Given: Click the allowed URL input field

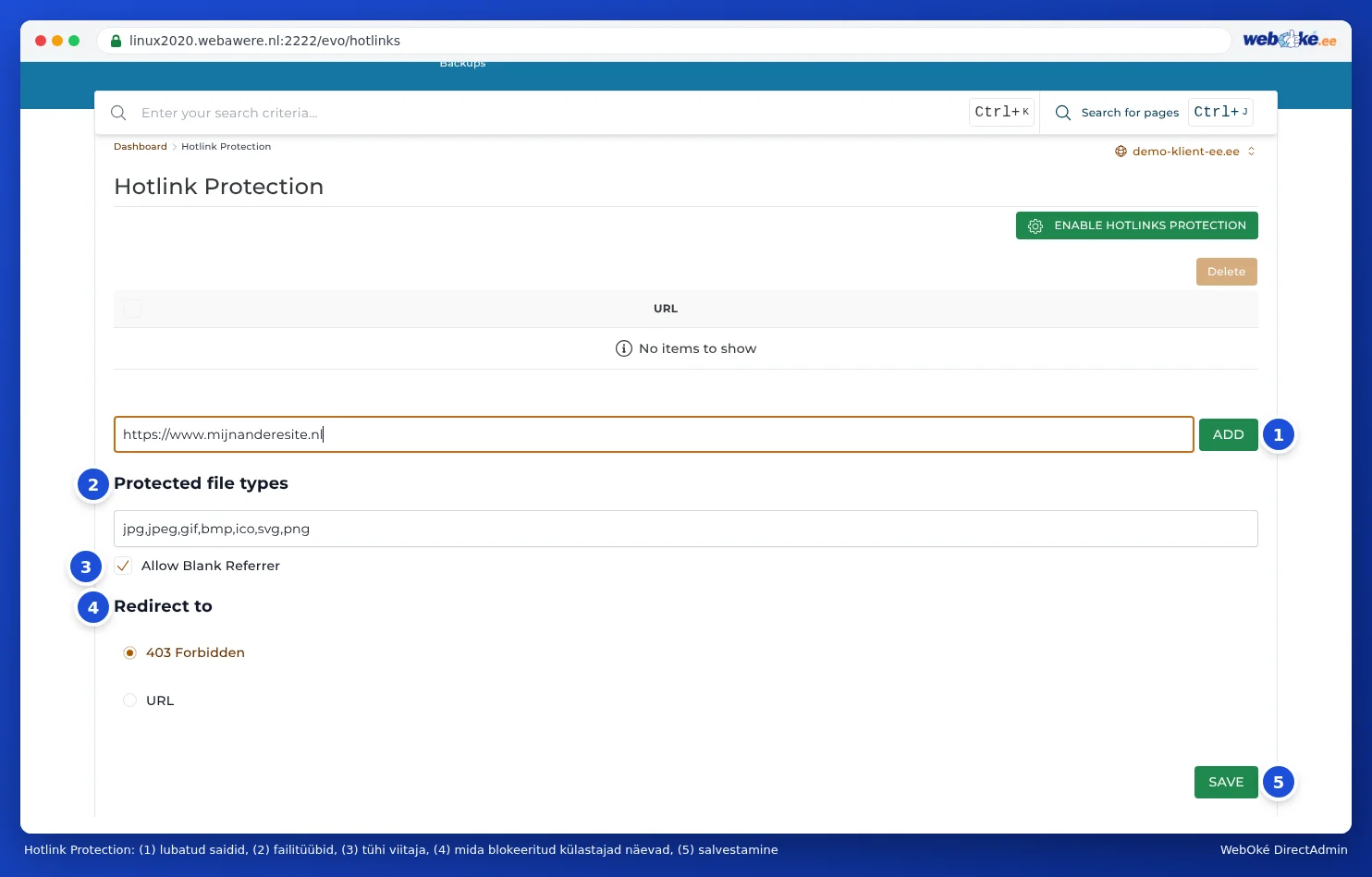Looking at the screenshot, I should coord(654,434).
